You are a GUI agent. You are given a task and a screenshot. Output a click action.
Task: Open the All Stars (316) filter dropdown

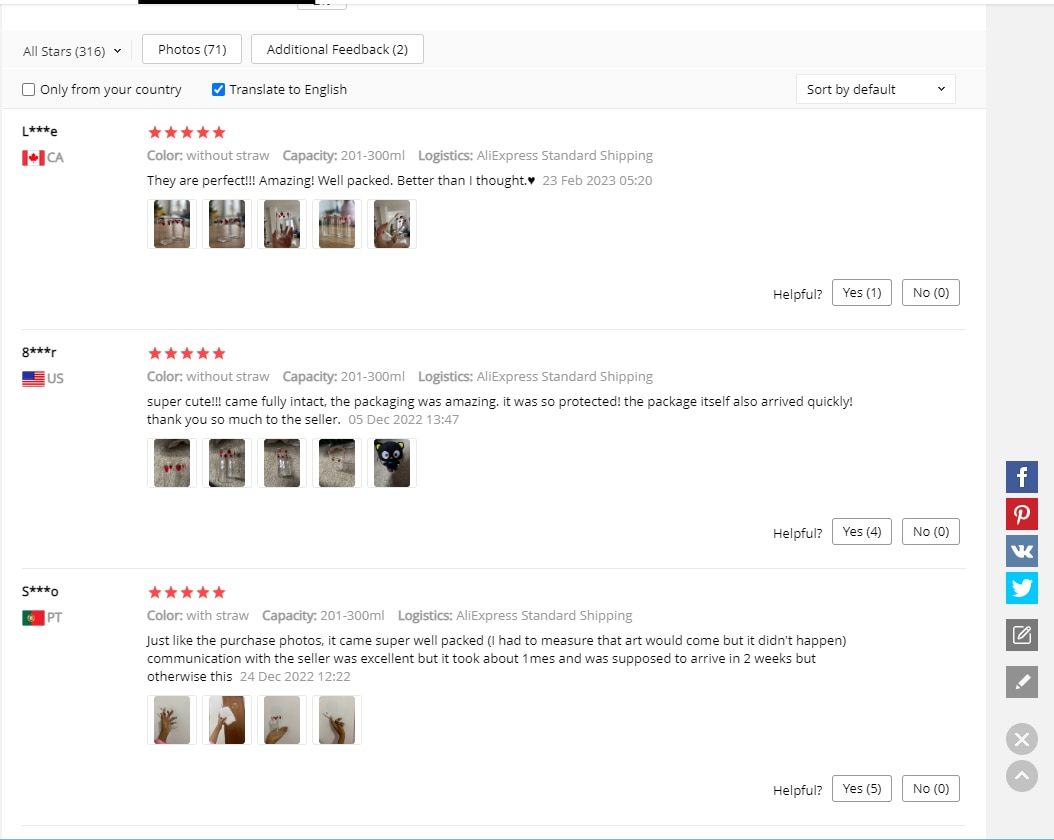coord(72,51)
